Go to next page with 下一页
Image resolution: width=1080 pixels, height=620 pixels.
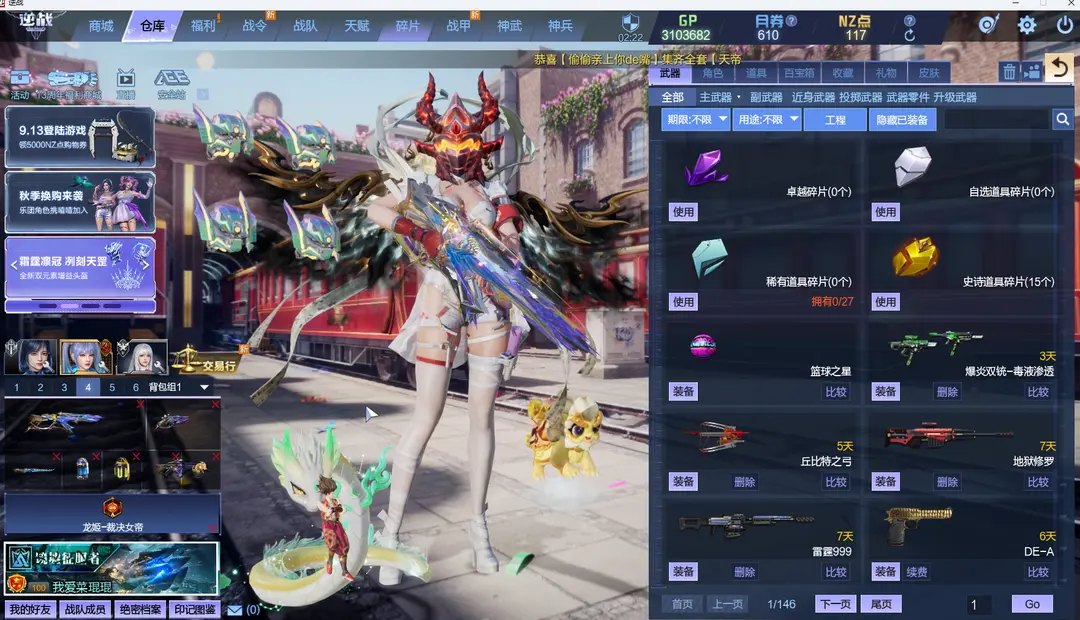click(835, 604)
